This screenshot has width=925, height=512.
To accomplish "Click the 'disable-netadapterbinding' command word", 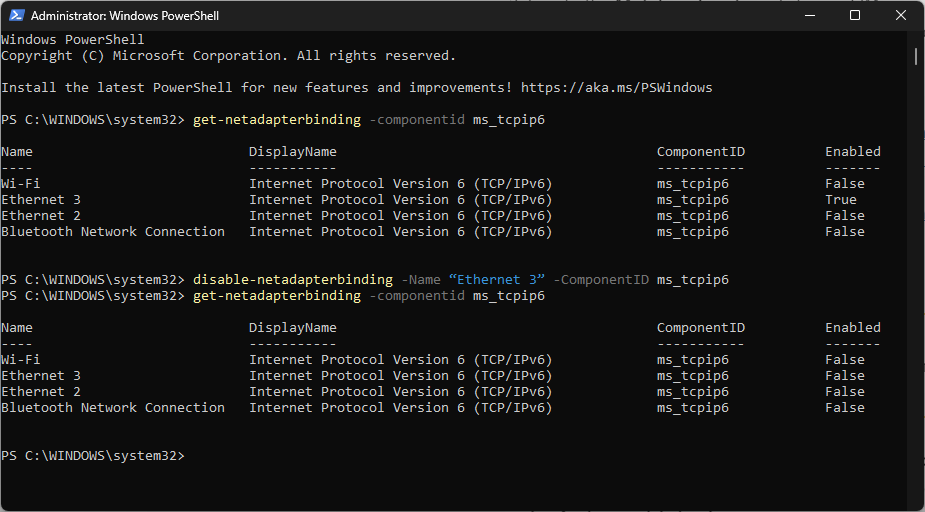I will click(293, 280).
